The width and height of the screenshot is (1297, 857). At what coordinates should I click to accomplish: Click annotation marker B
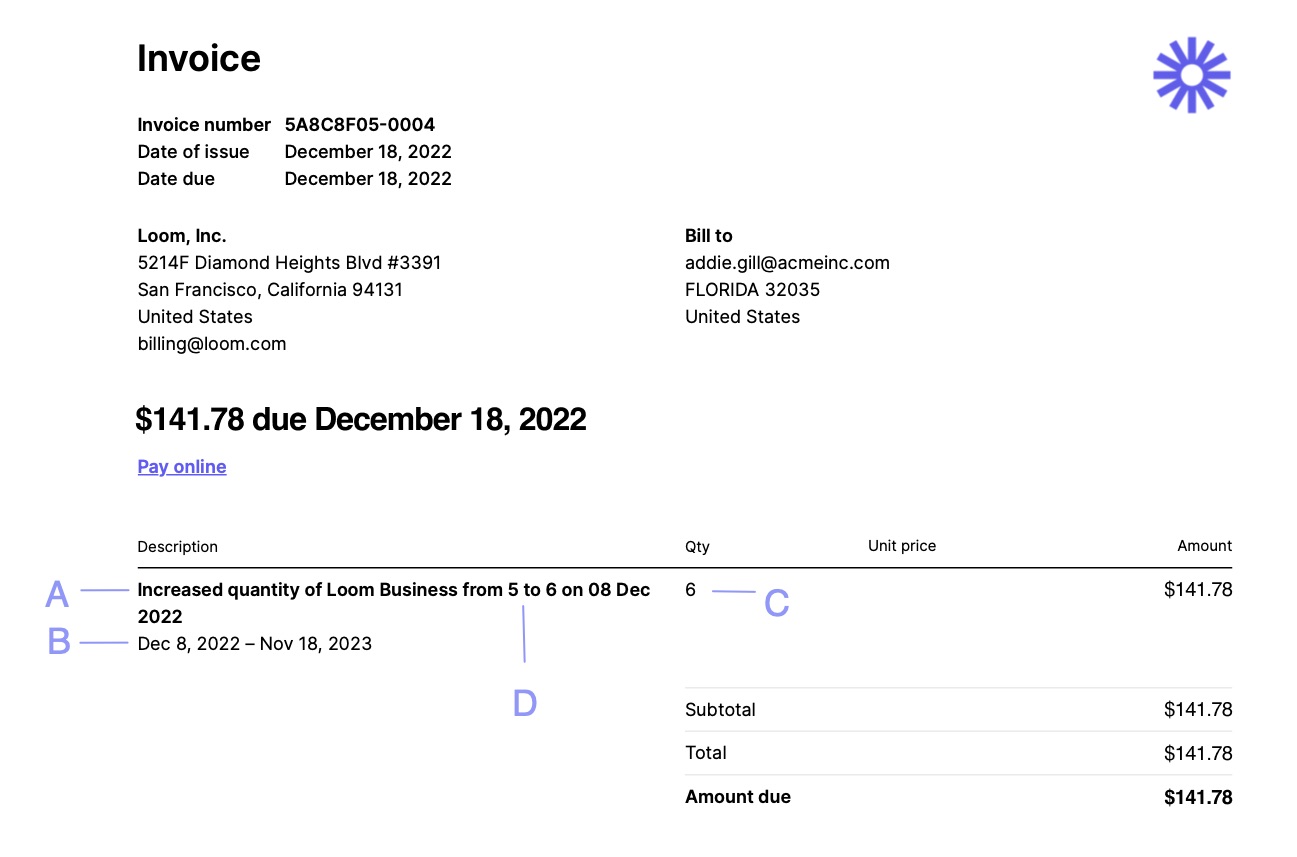(x=59, y=642)
